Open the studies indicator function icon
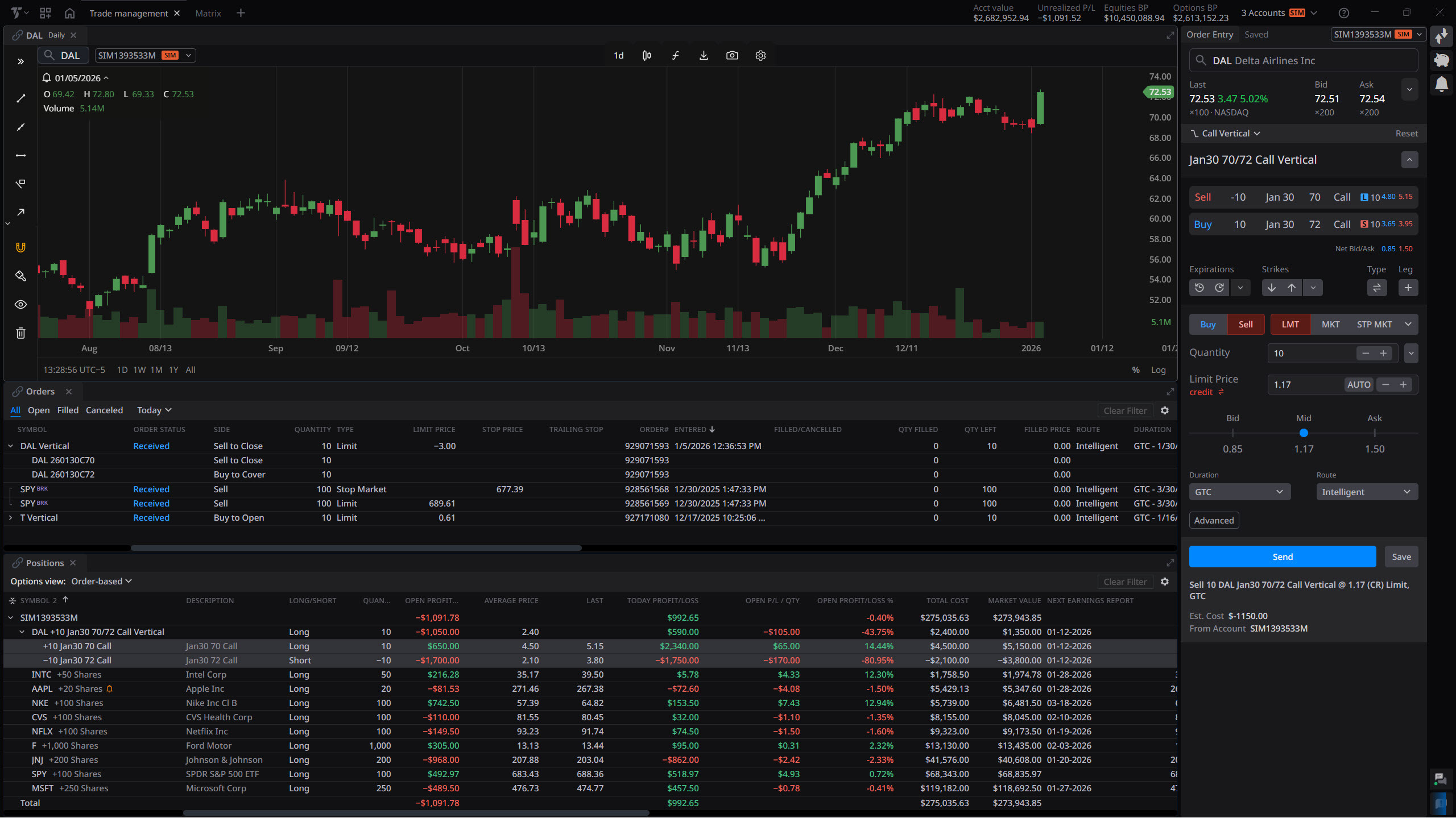 click(675, 56)
